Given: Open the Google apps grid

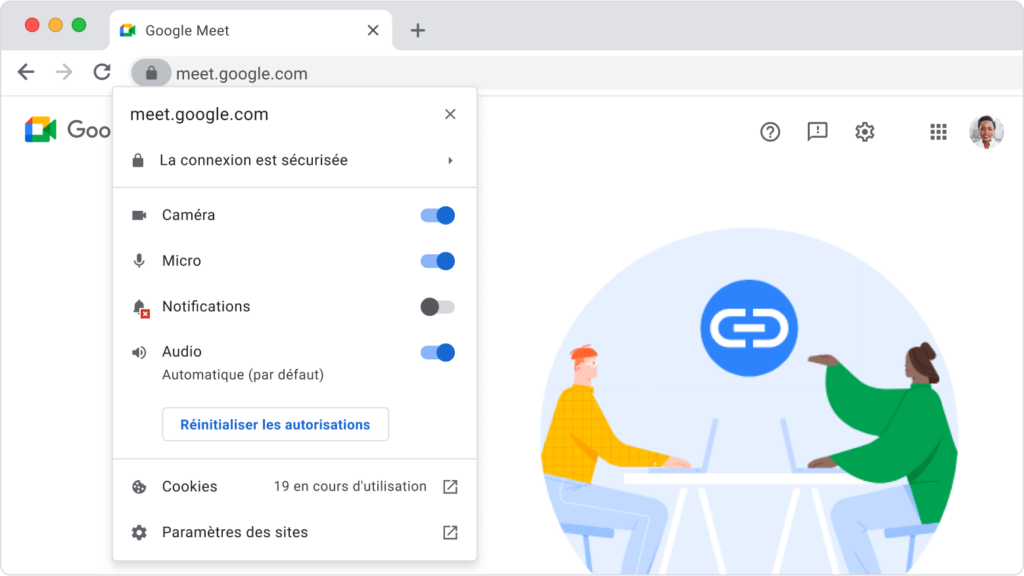Looking at the screenshot, I should (938, 132).
